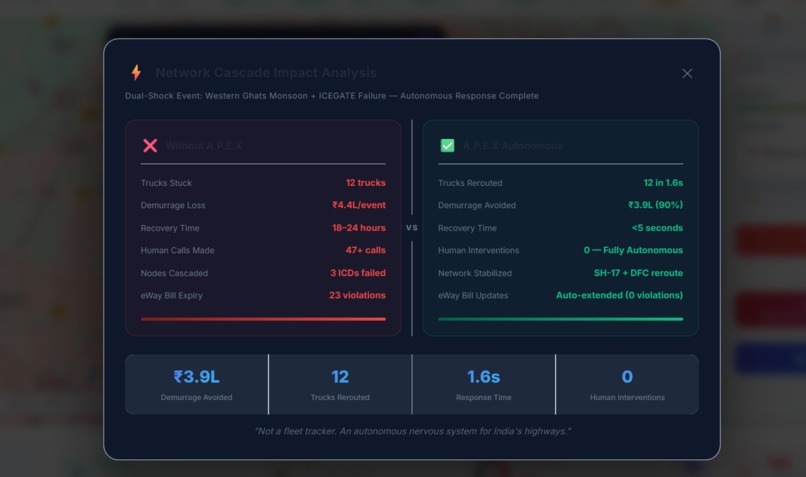The width and height of the screenshot is (806, 477).
Task: Select the '18–24 hours' recovery time value
Action: pos(359,228)
